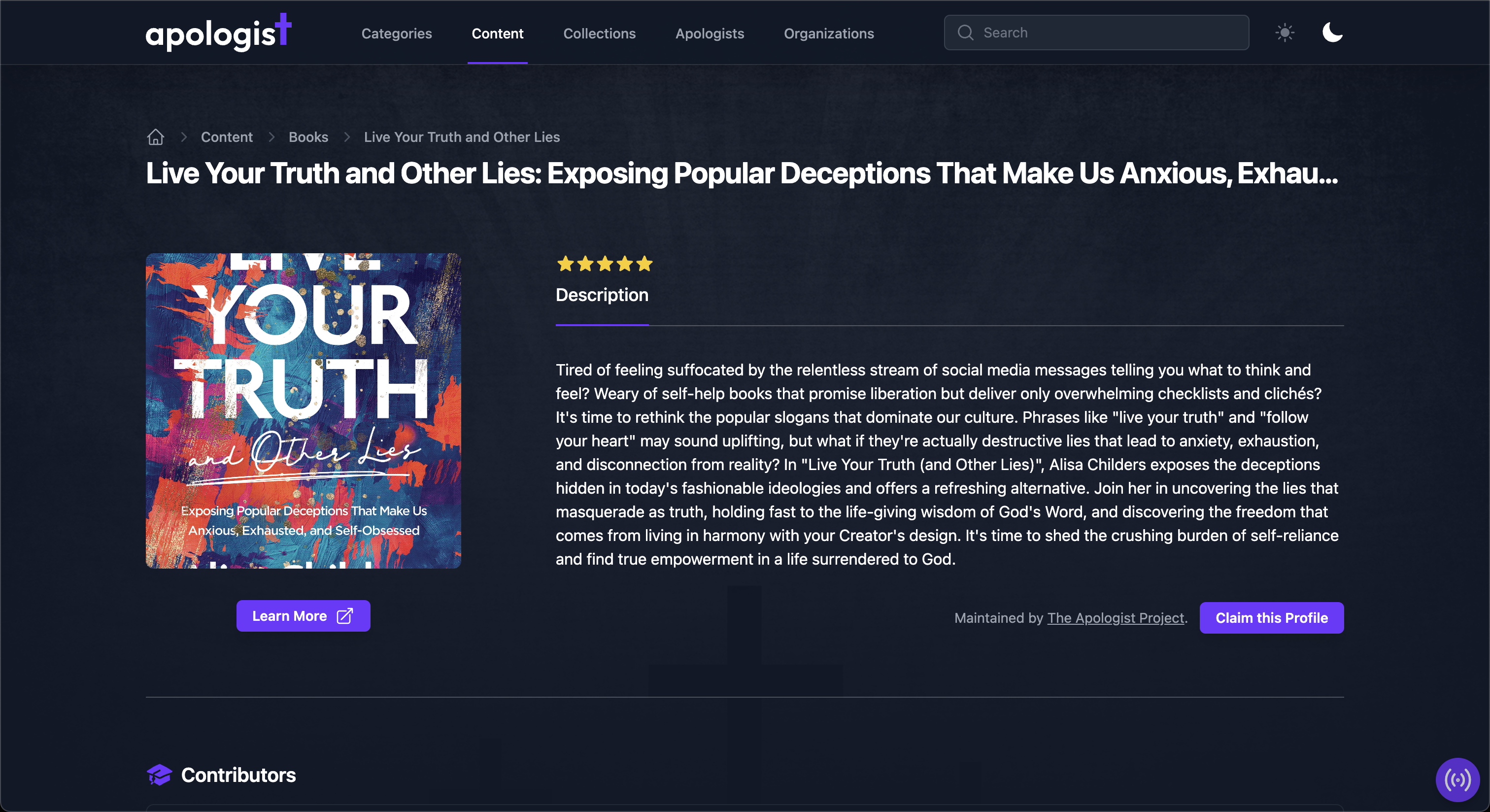Switch to light mode sun icon
1490x812 pixels.
point(1285,33)
